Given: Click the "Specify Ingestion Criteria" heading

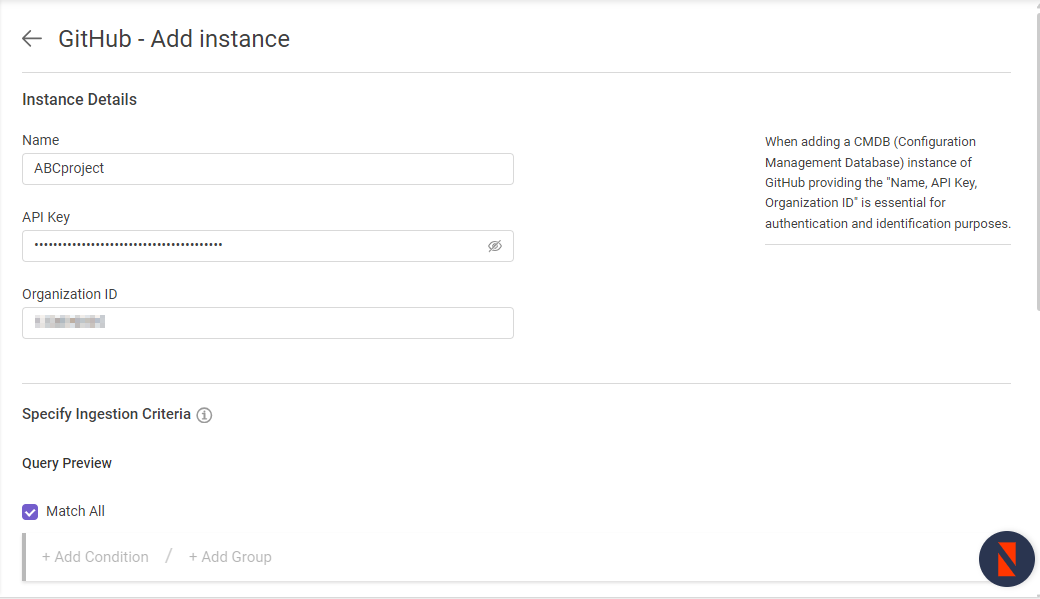Looking at the screenshot, I should tap(106, 414).
